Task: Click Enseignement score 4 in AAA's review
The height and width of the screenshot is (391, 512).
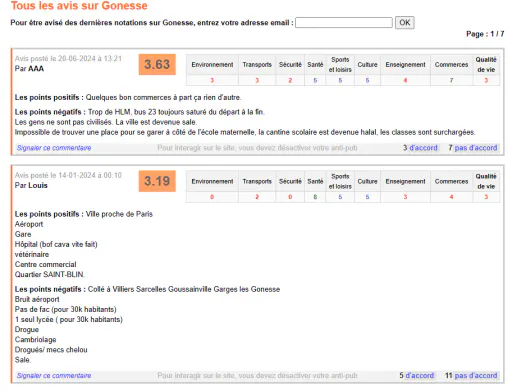Action: [x=405, y=80]
